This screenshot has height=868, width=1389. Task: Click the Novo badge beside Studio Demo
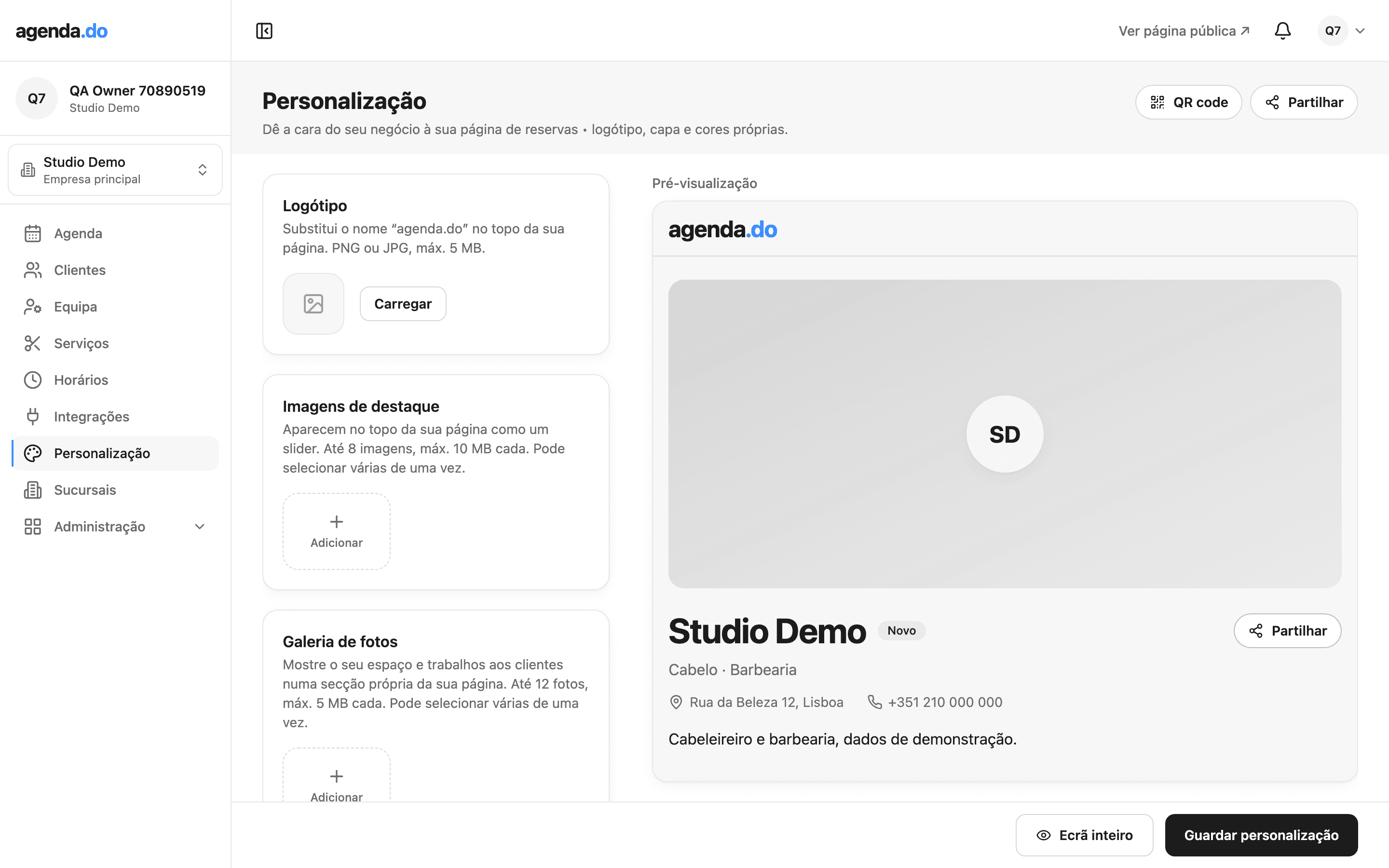point(901,630)
